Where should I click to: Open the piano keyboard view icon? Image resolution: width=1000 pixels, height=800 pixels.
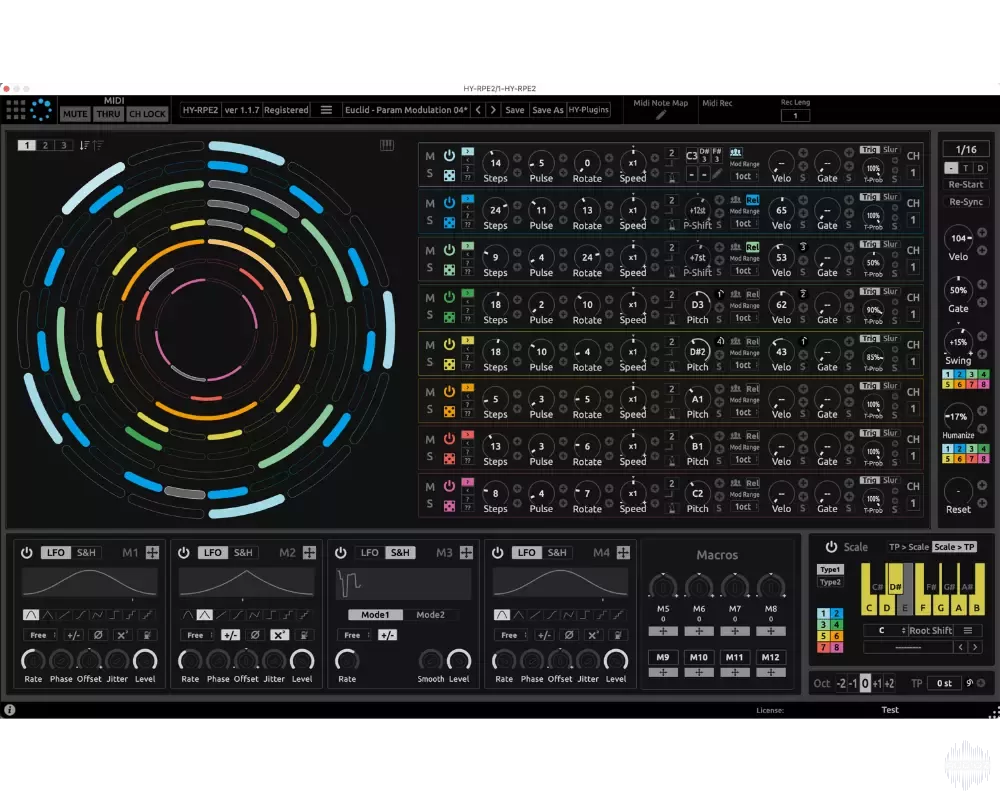click(386, 145)
